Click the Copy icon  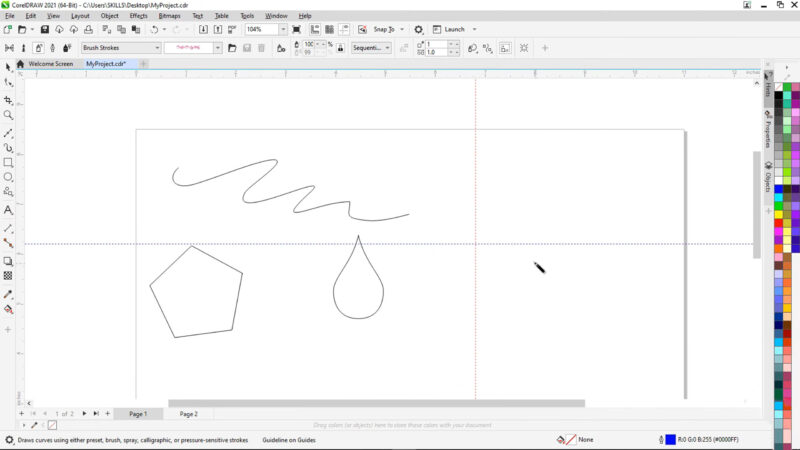click(121, 30)
